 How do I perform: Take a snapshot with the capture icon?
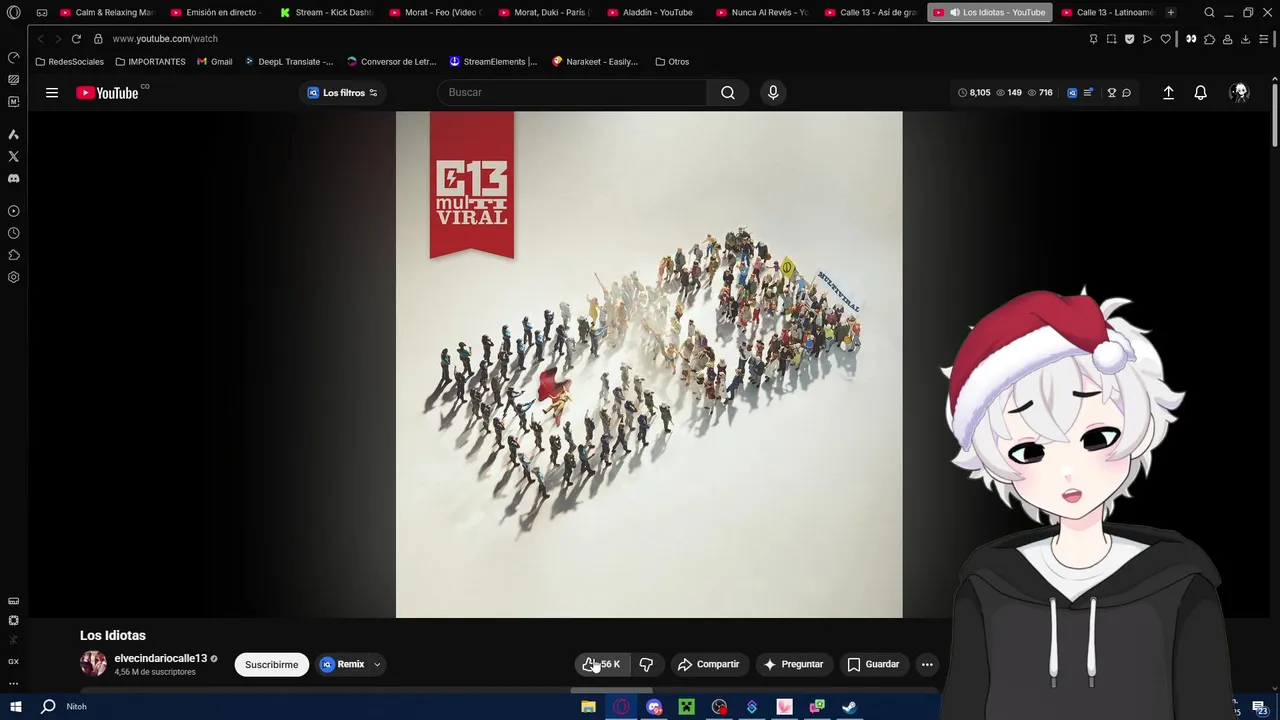(1111, 39)
